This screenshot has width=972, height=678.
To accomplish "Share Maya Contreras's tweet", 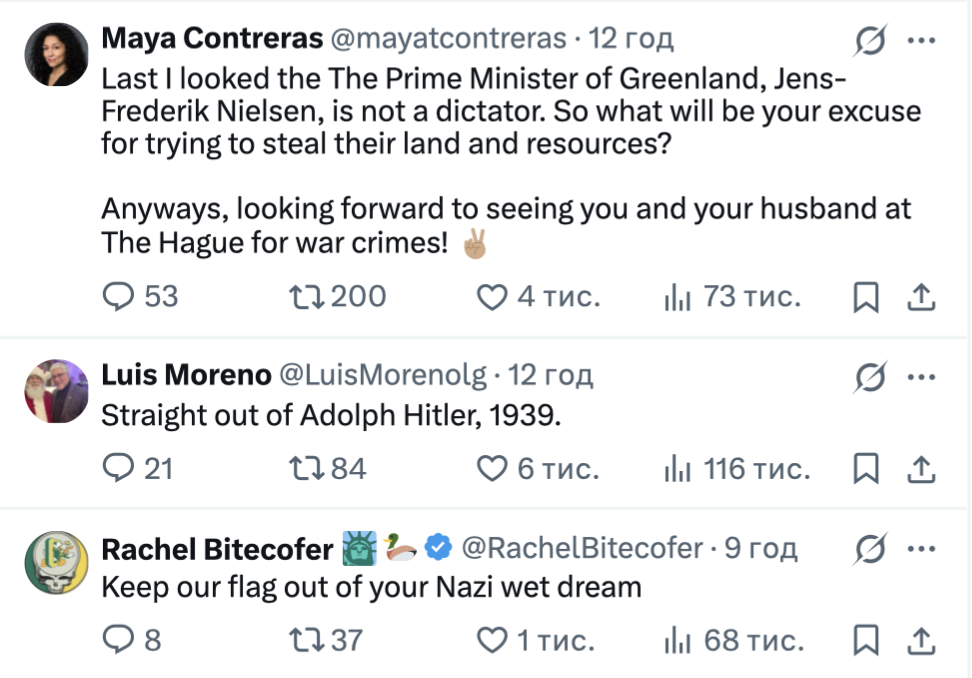I will (x=920, y=297).
